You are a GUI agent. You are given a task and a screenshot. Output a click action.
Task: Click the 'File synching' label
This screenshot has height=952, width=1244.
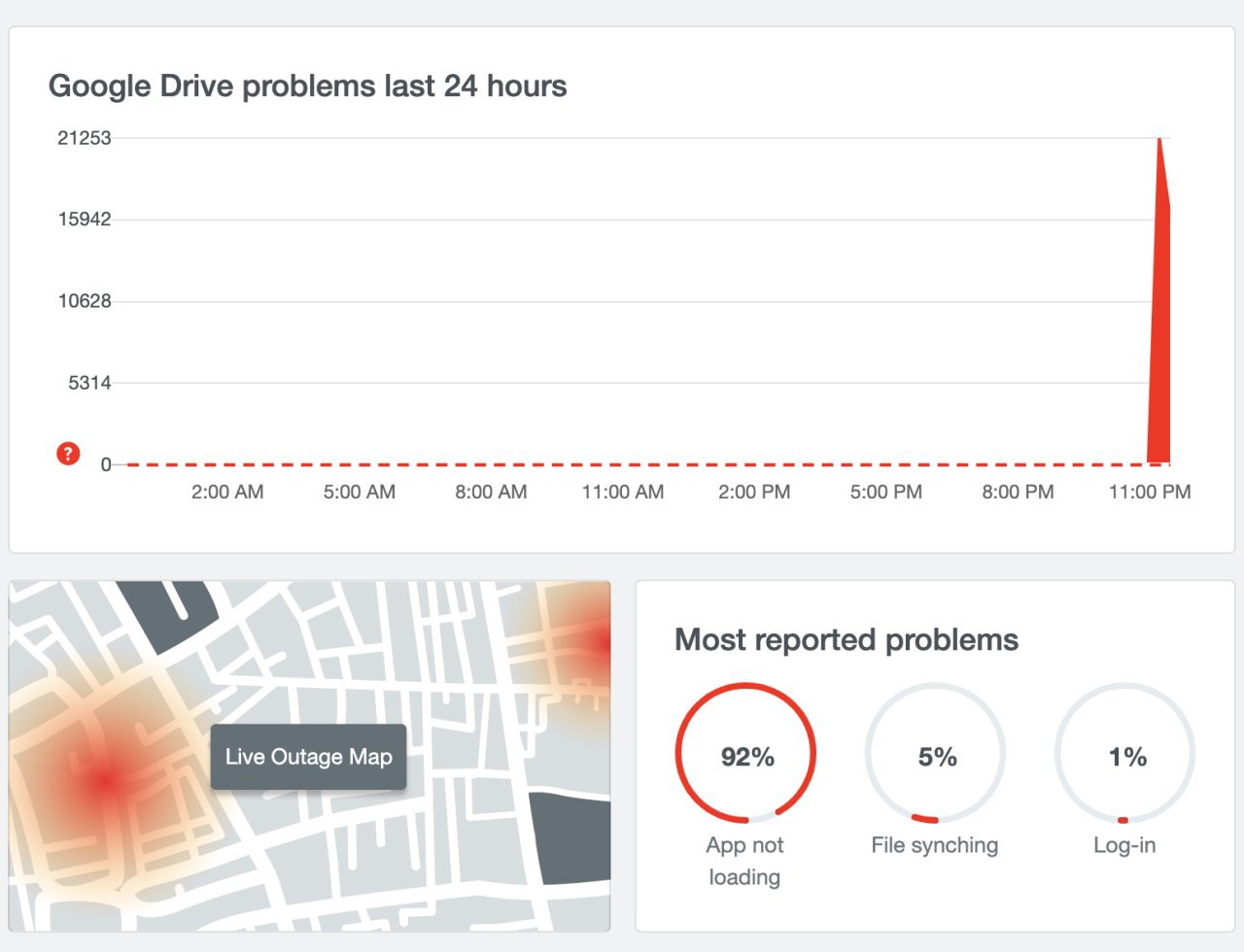point(935,845)
